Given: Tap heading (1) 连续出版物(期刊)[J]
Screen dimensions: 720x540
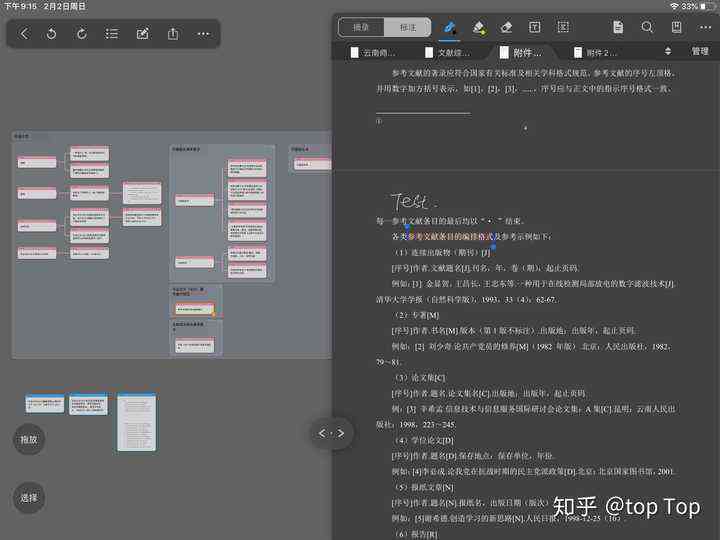Looking at the screenshot, I should coord(441,252).
